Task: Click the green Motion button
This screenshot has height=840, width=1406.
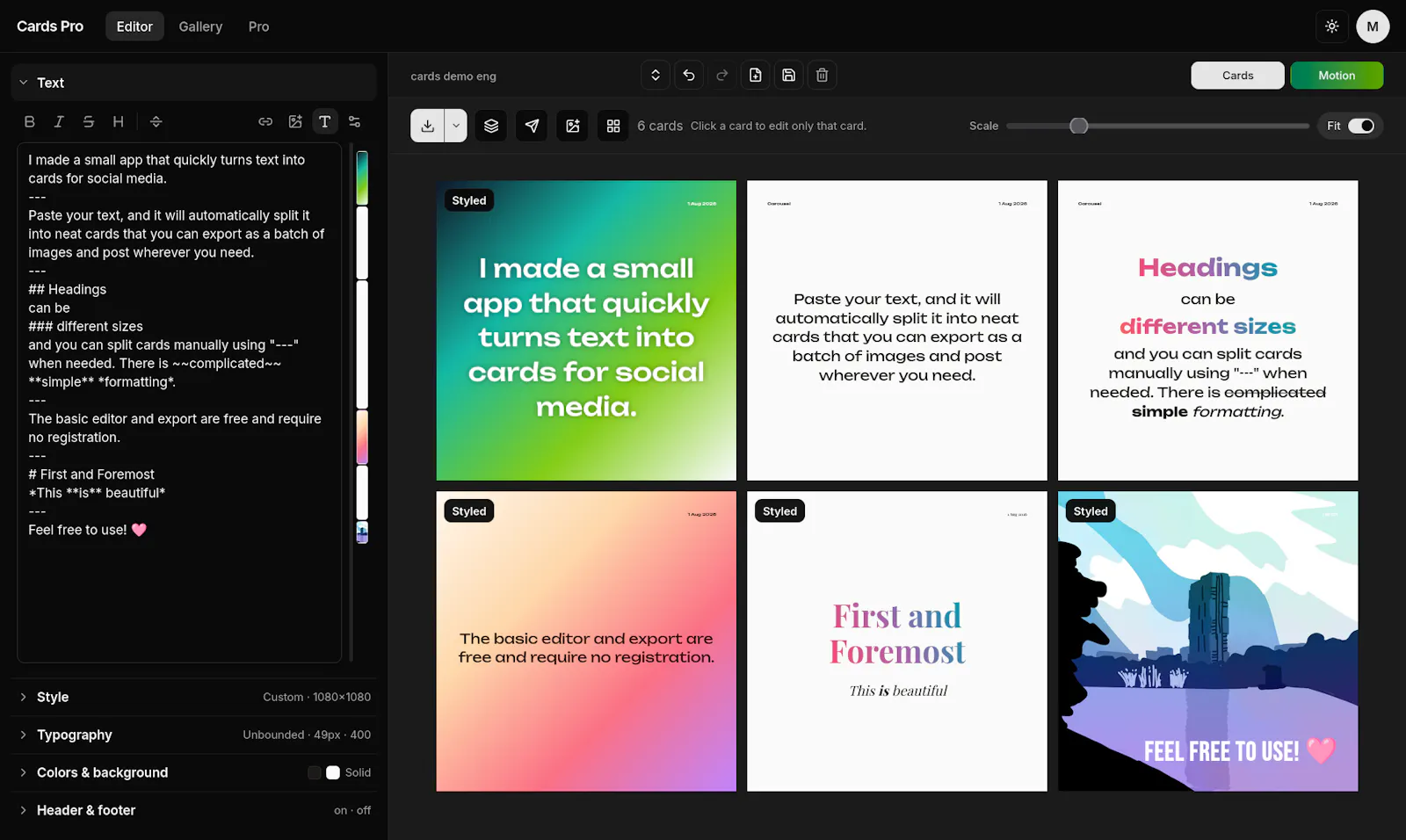Action: point(1337,76)
